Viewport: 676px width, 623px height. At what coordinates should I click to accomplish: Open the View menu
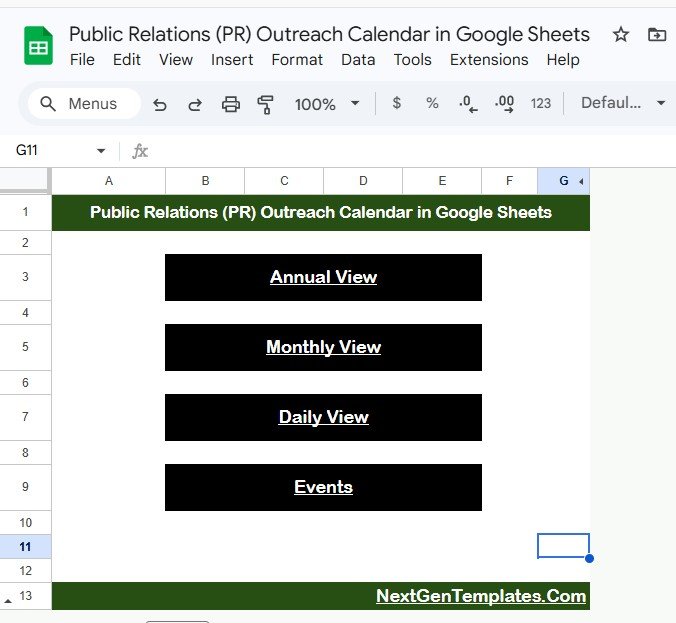(x=175, y=59)
